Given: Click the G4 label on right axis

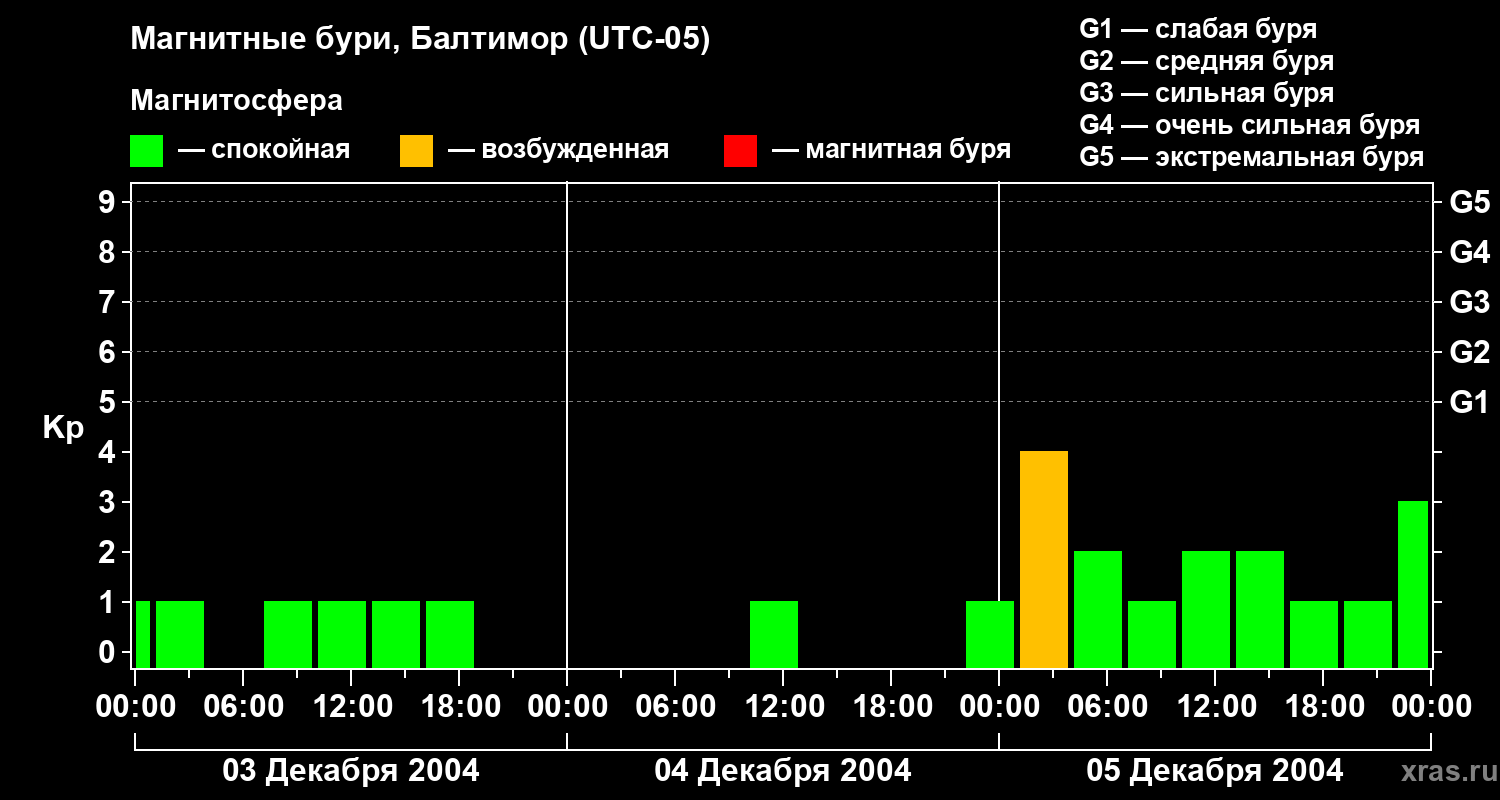Looking at the screenshot, I should coord(1469,252).
